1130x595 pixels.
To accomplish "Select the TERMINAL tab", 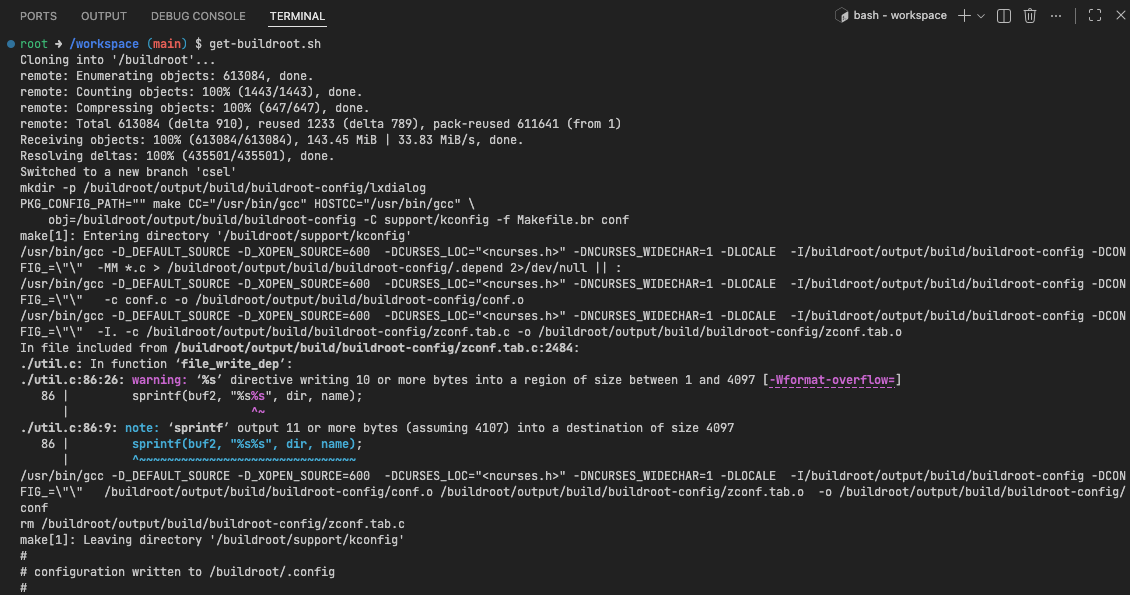I will pyautogui.click(x=297, y=16).
